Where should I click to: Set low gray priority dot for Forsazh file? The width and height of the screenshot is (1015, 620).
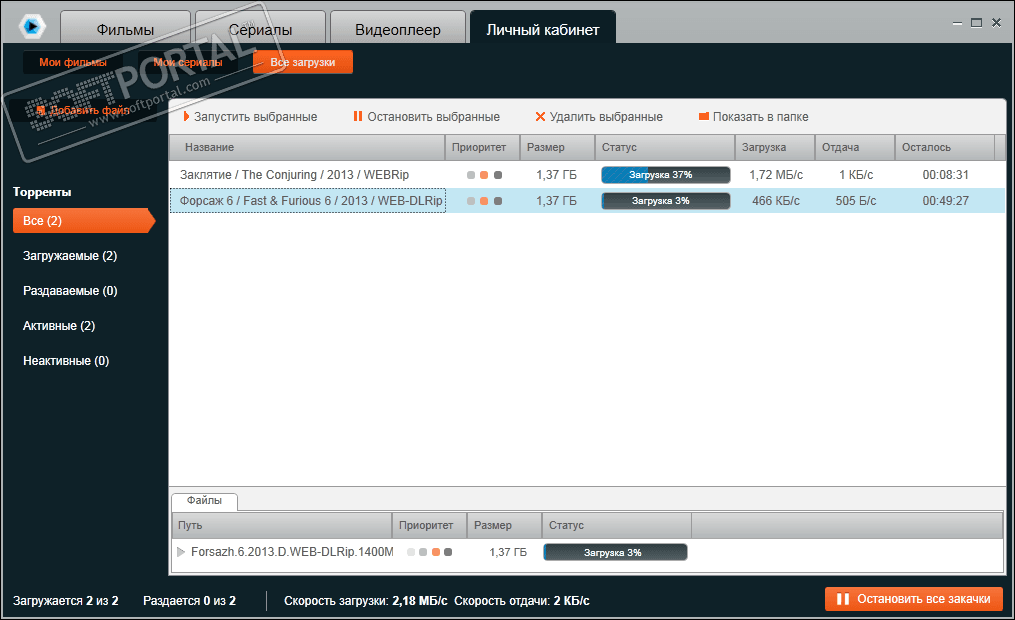pyautogui.click(x=423, y=552)
